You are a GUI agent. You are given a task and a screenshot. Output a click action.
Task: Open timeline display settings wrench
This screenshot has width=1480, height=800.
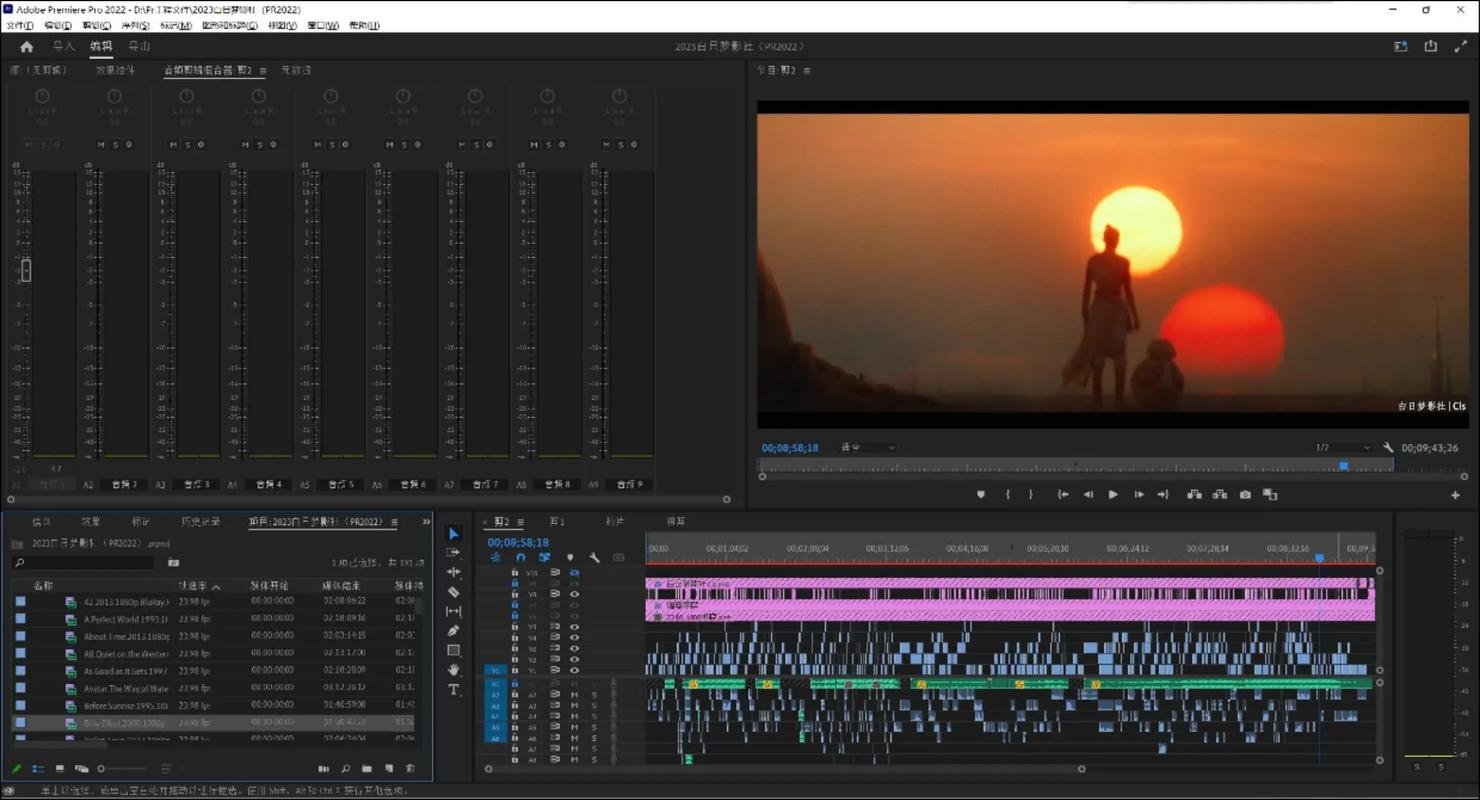tap(595, 558)
